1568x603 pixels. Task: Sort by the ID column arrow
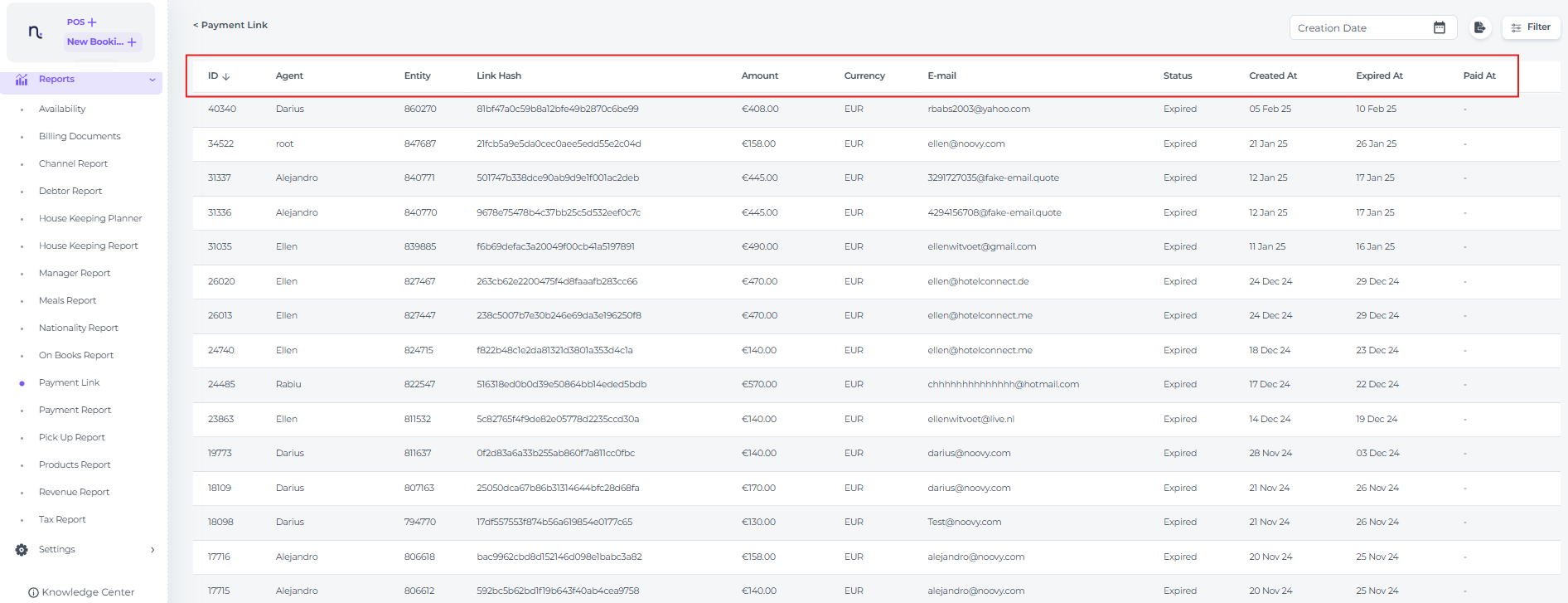click(x=226, y=76)
